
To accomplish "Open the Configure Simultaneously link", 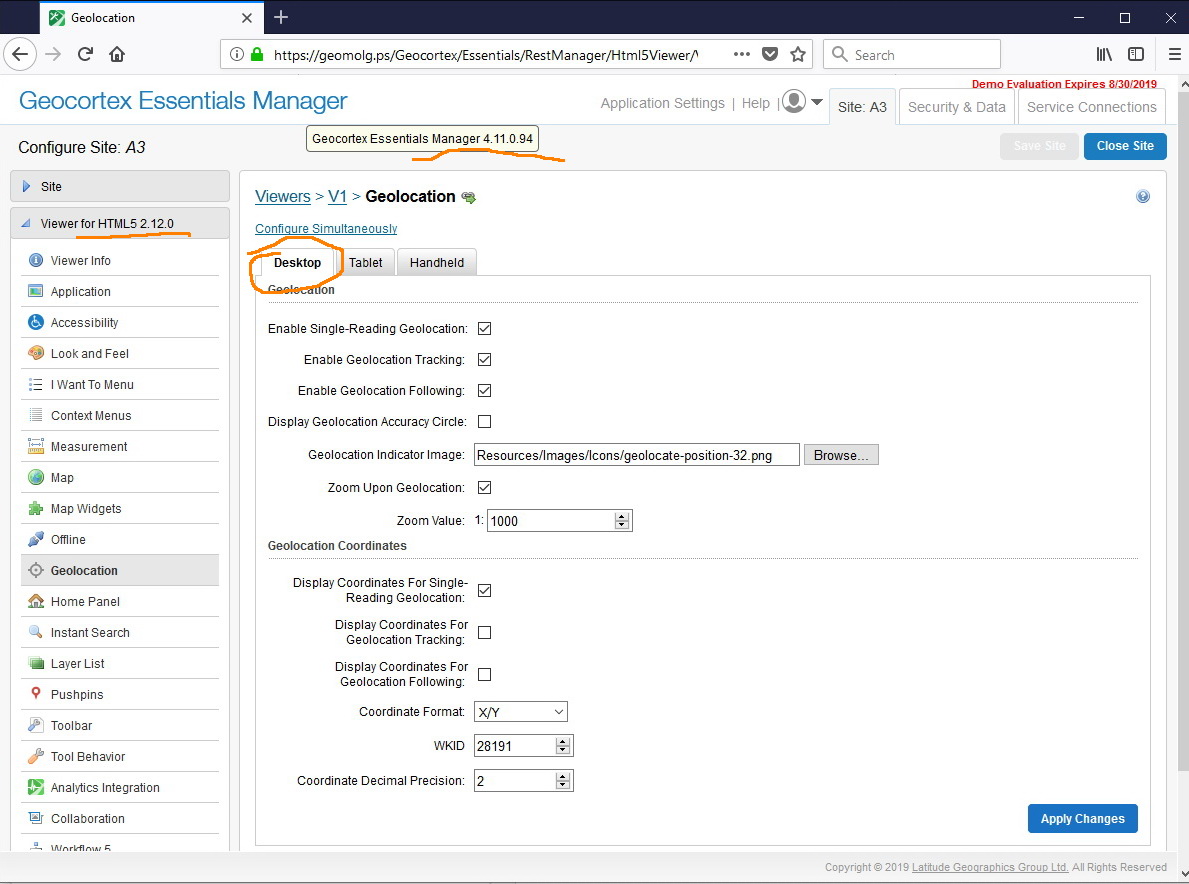I will click(326, 228).
